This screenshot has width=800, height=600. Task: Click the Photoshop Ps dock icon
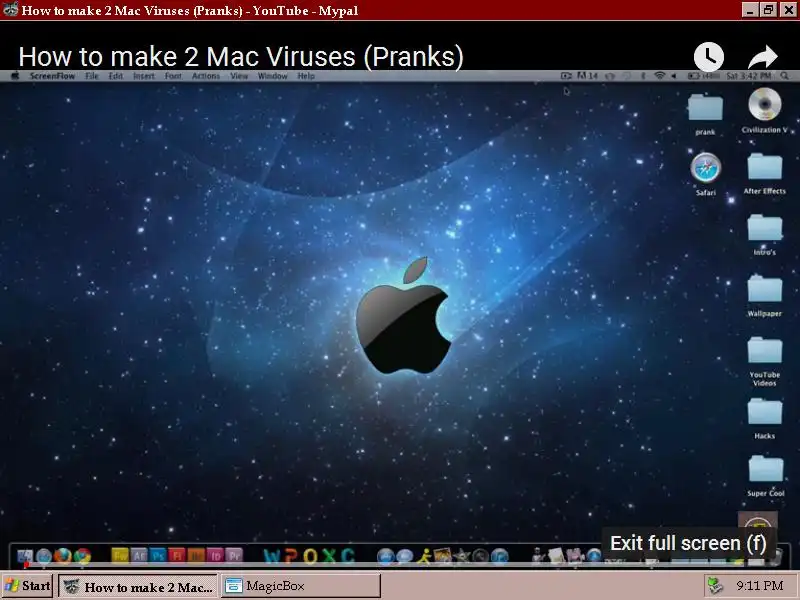(x=158, y=555)
